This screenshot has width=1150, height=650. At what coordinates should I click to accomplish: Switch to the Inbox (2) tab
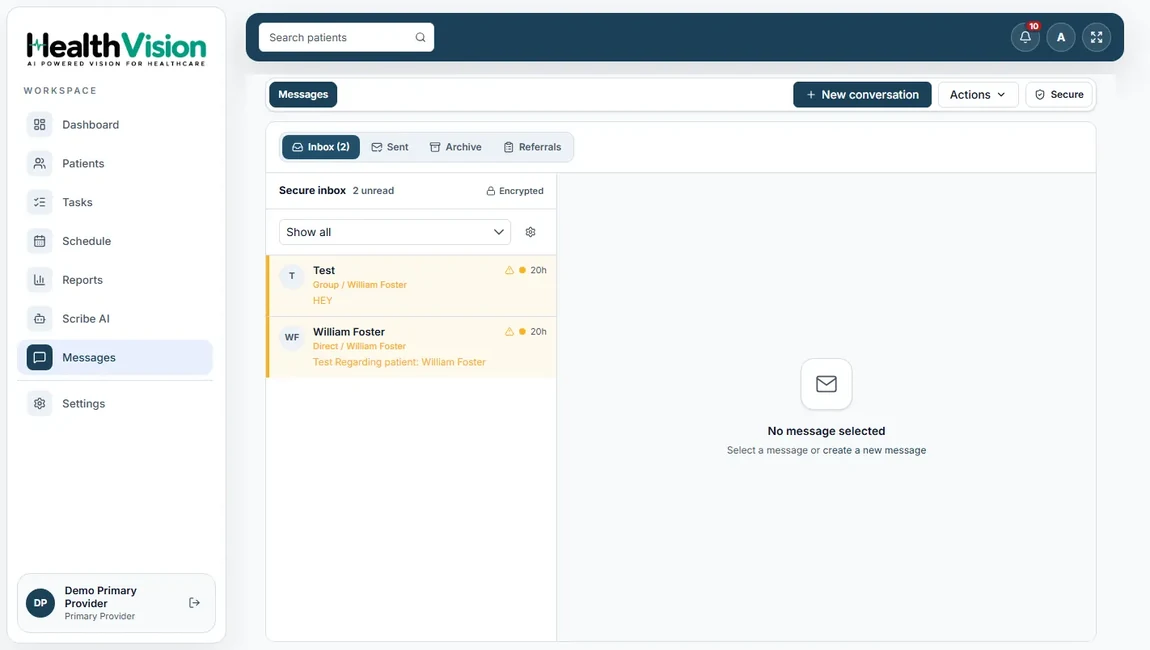point(321,147)
